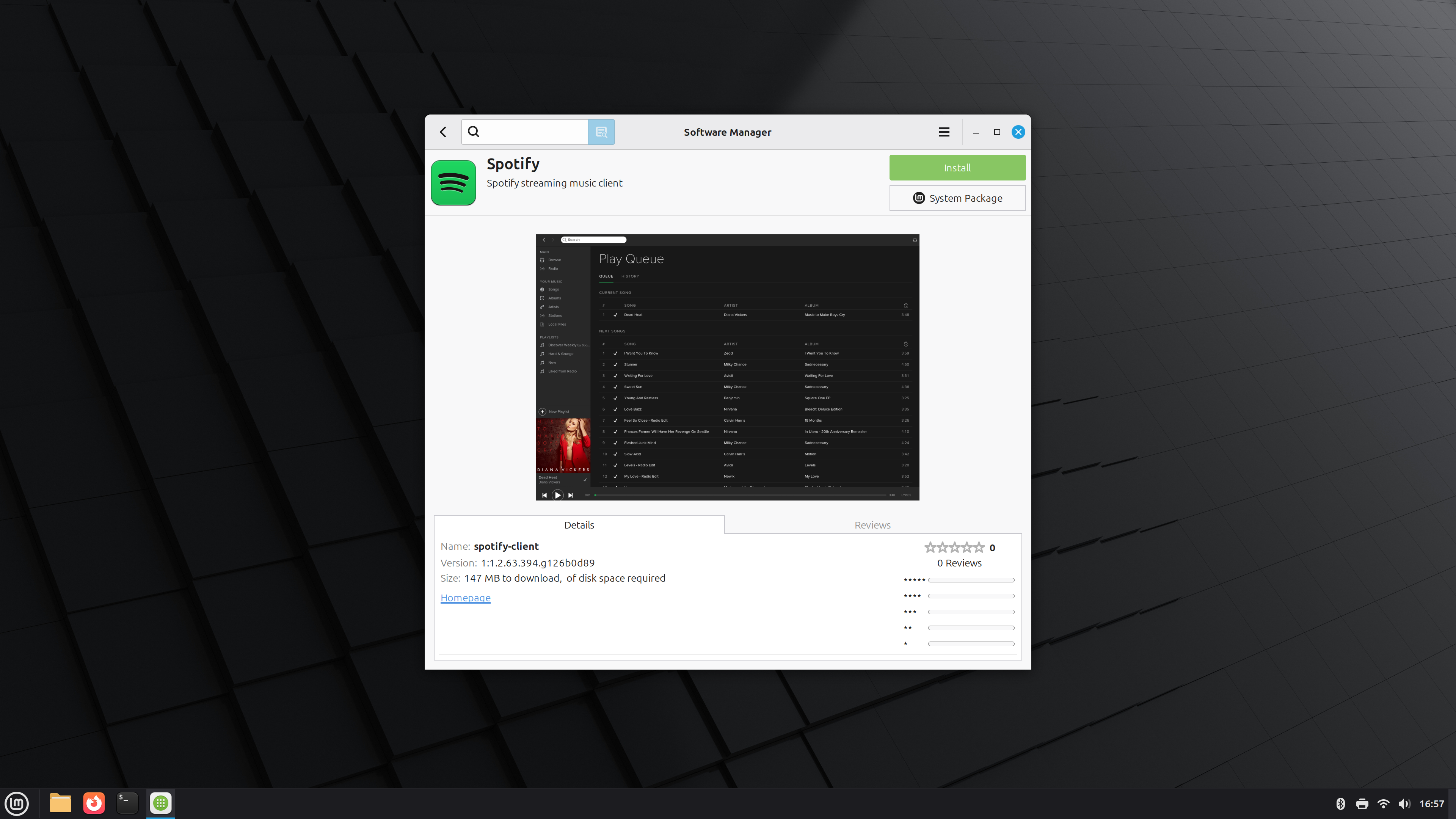Click the two-star rating bar
This screenshot has height=819, width=1456.
click(971, 628)
